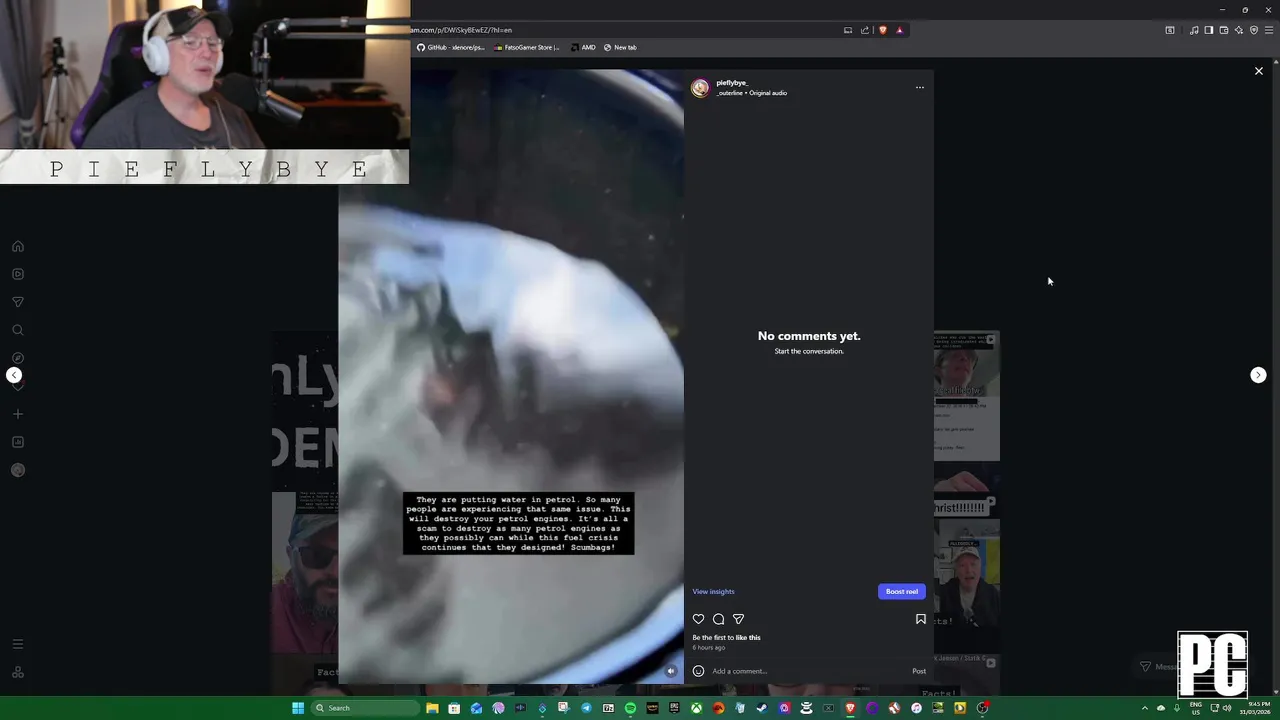Open Xbox app from taskbar
The height and width of the screenshot is (720, 1280).
(x=696, y=708)
